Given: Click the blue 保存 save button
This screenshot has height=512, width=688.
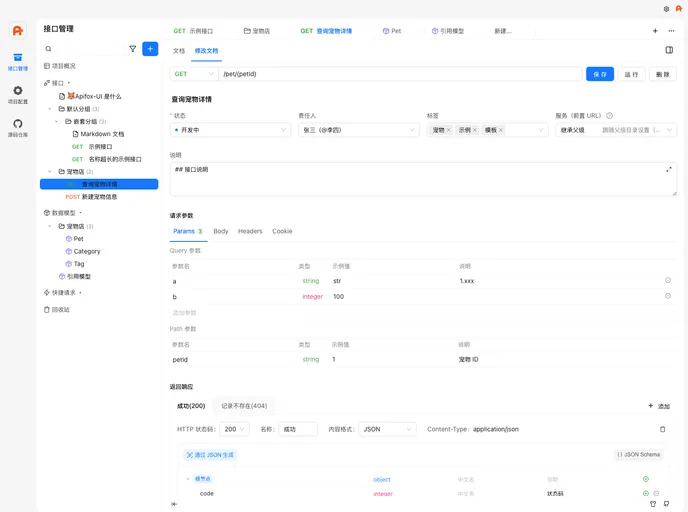Looking at the screenshot, I should pyautogui.click(x=600, y=74).
